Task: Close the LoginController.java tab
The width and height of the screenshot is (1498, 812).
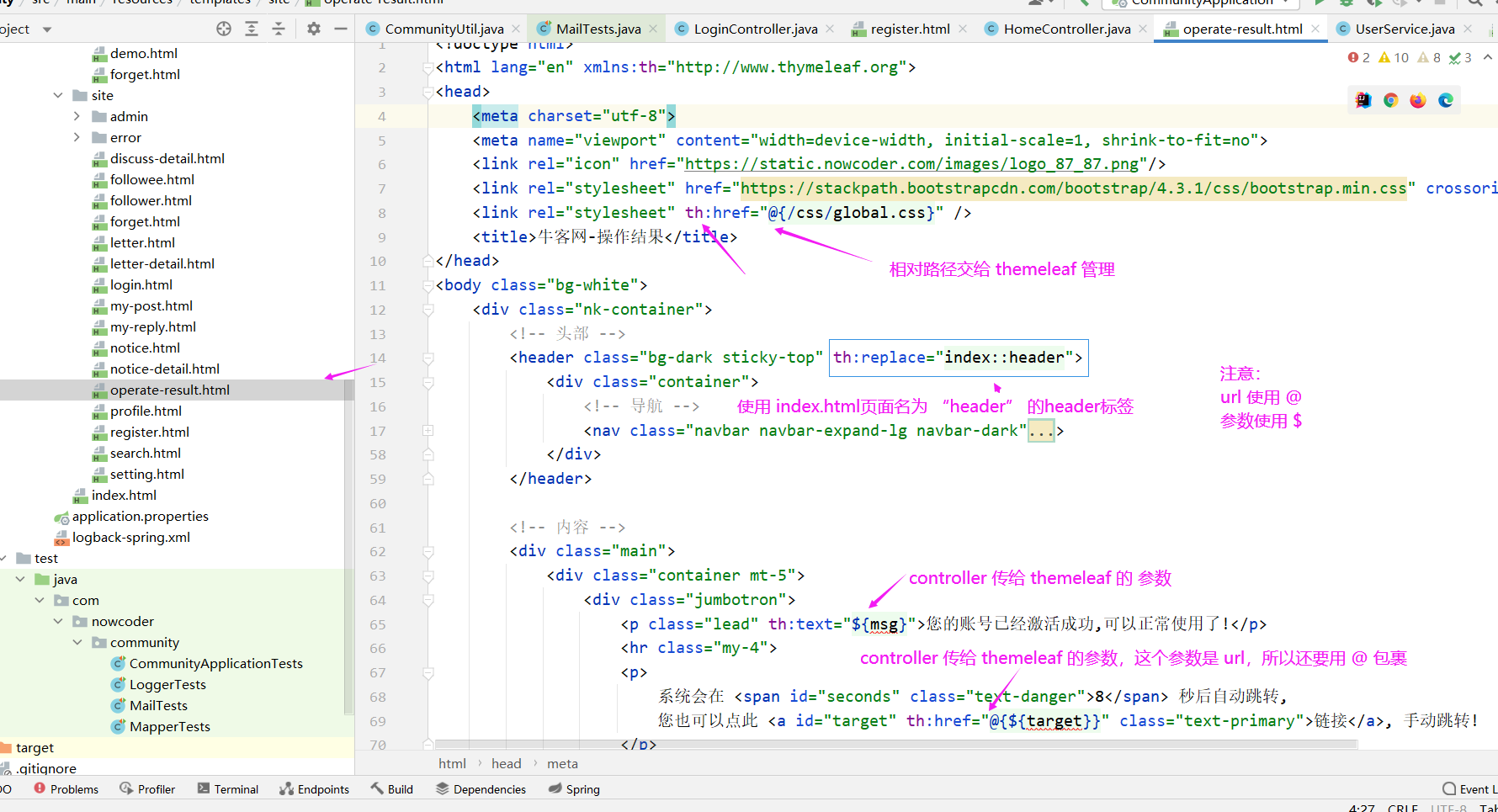Action: 830,29
